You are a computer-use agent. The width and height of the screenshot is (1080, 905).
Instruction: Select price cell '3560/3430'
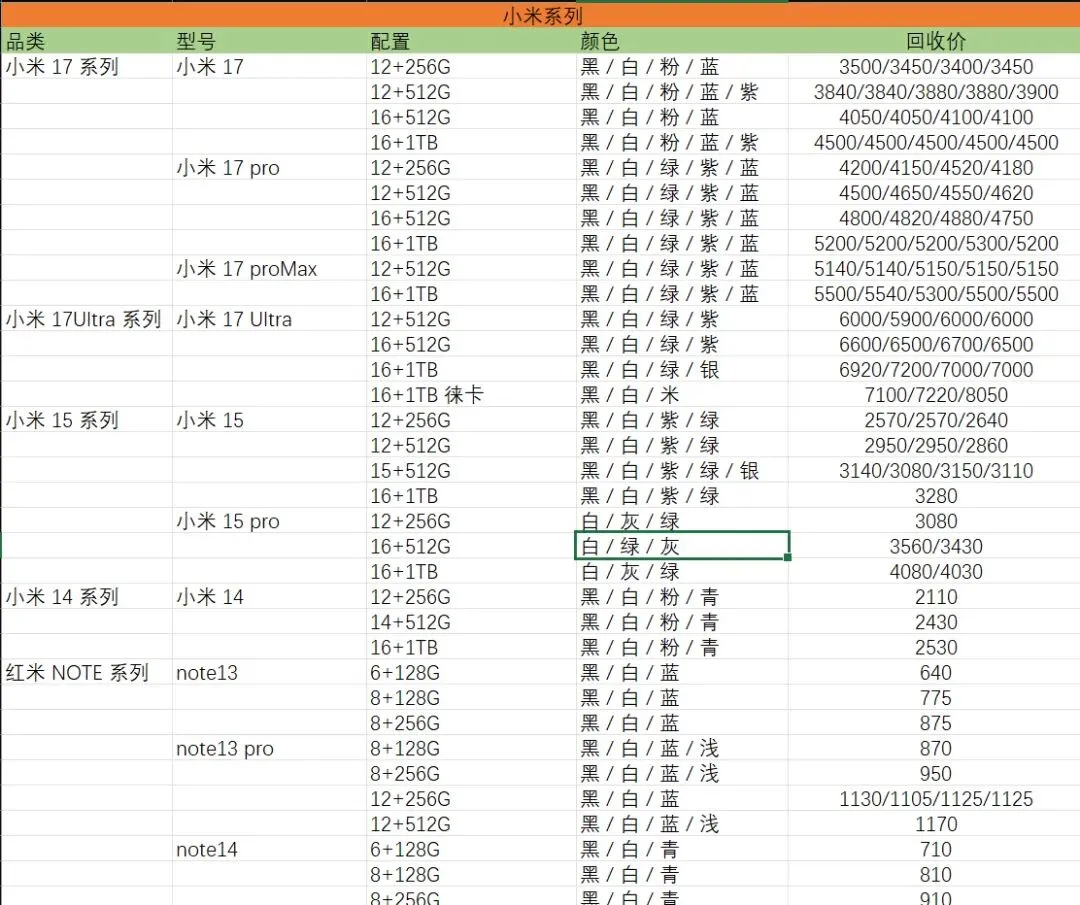(935, 547)
